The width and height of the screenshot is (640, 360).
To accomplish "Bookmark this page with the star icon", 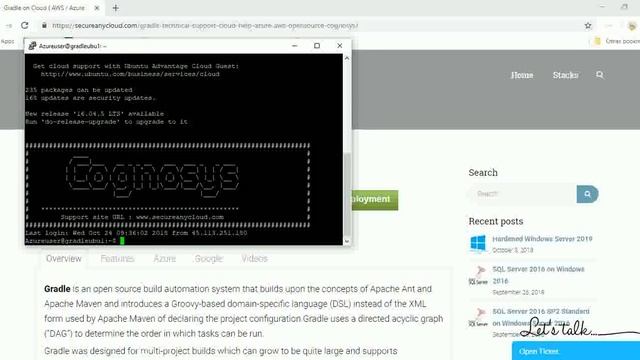I will (588, 25).
